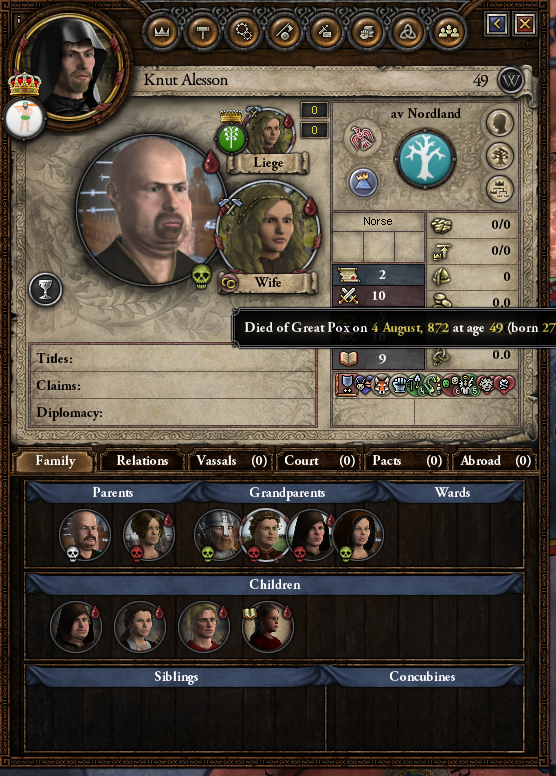Switch to the Vassals tab

pyautogui.click(x=231, y=461)
